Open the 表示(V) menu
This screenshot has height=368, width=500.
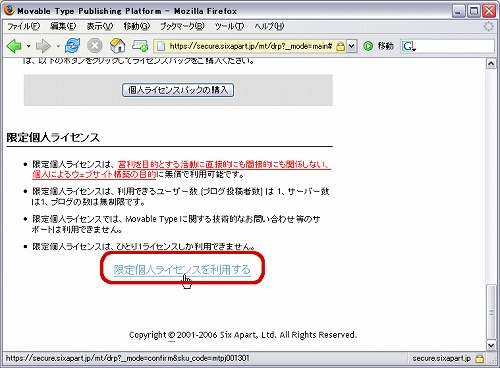click(x=100, y=26)
